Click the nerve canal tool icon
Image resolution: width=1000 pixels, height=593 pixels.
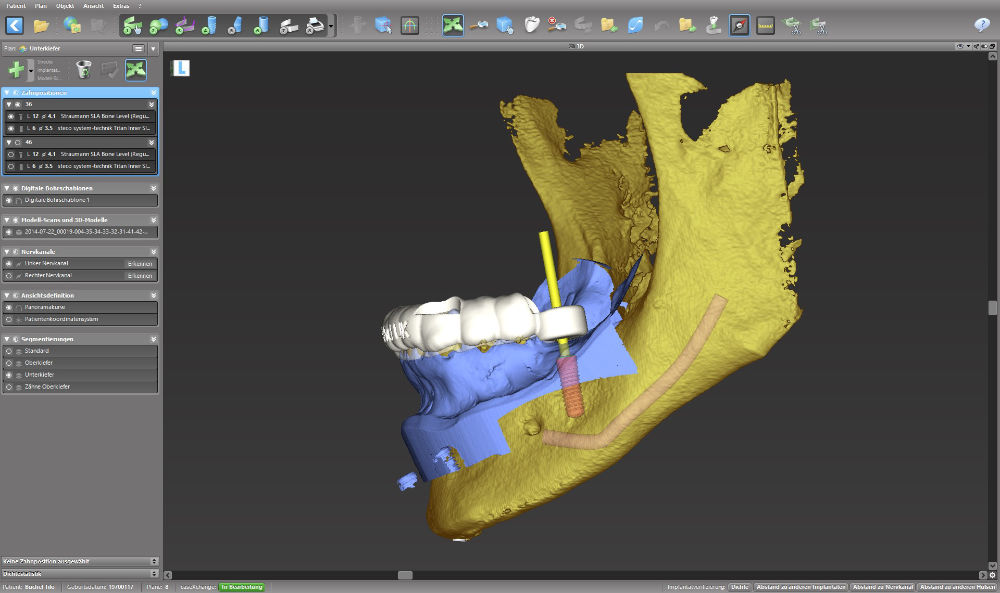pyautogui.click(x=479, y=26)
